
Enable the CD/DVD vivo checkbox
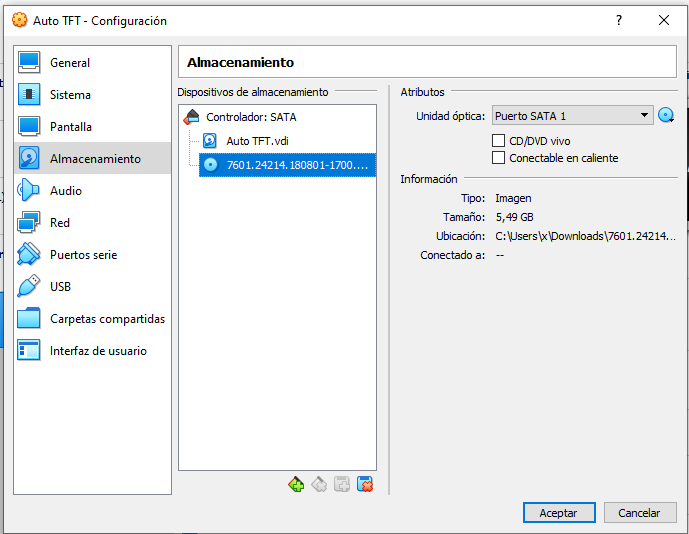pos(499,141)
